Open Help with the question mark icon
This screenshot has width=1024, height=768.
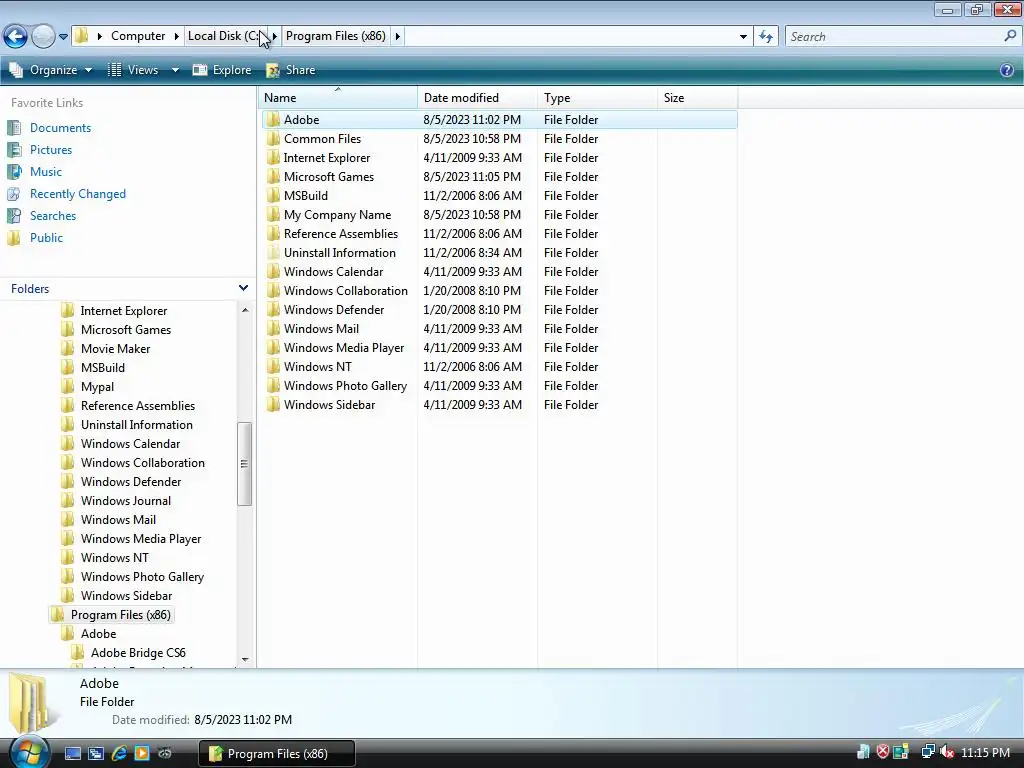tap(1006, 70)
